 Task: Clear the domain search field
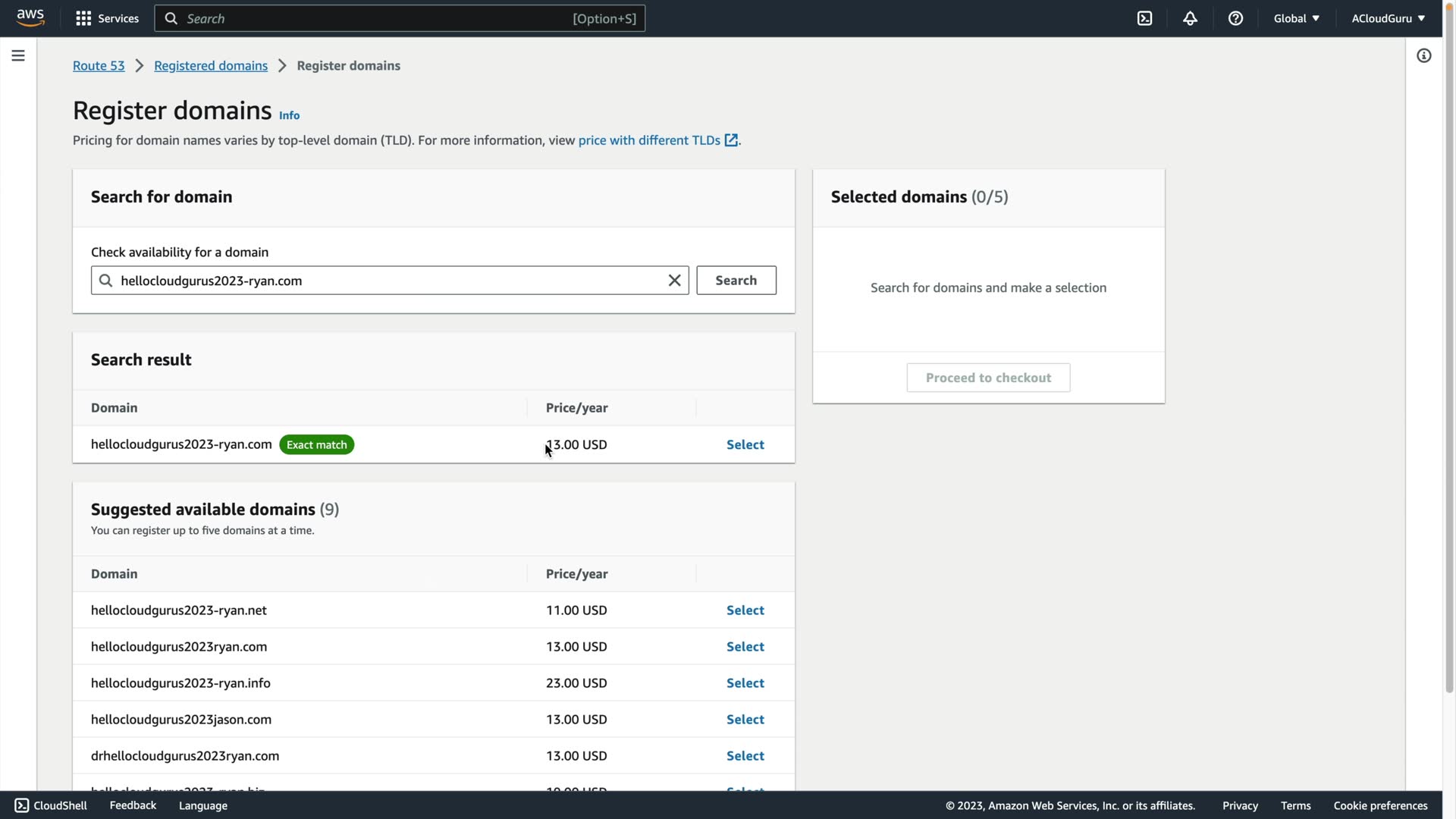[x=674, y=281]
